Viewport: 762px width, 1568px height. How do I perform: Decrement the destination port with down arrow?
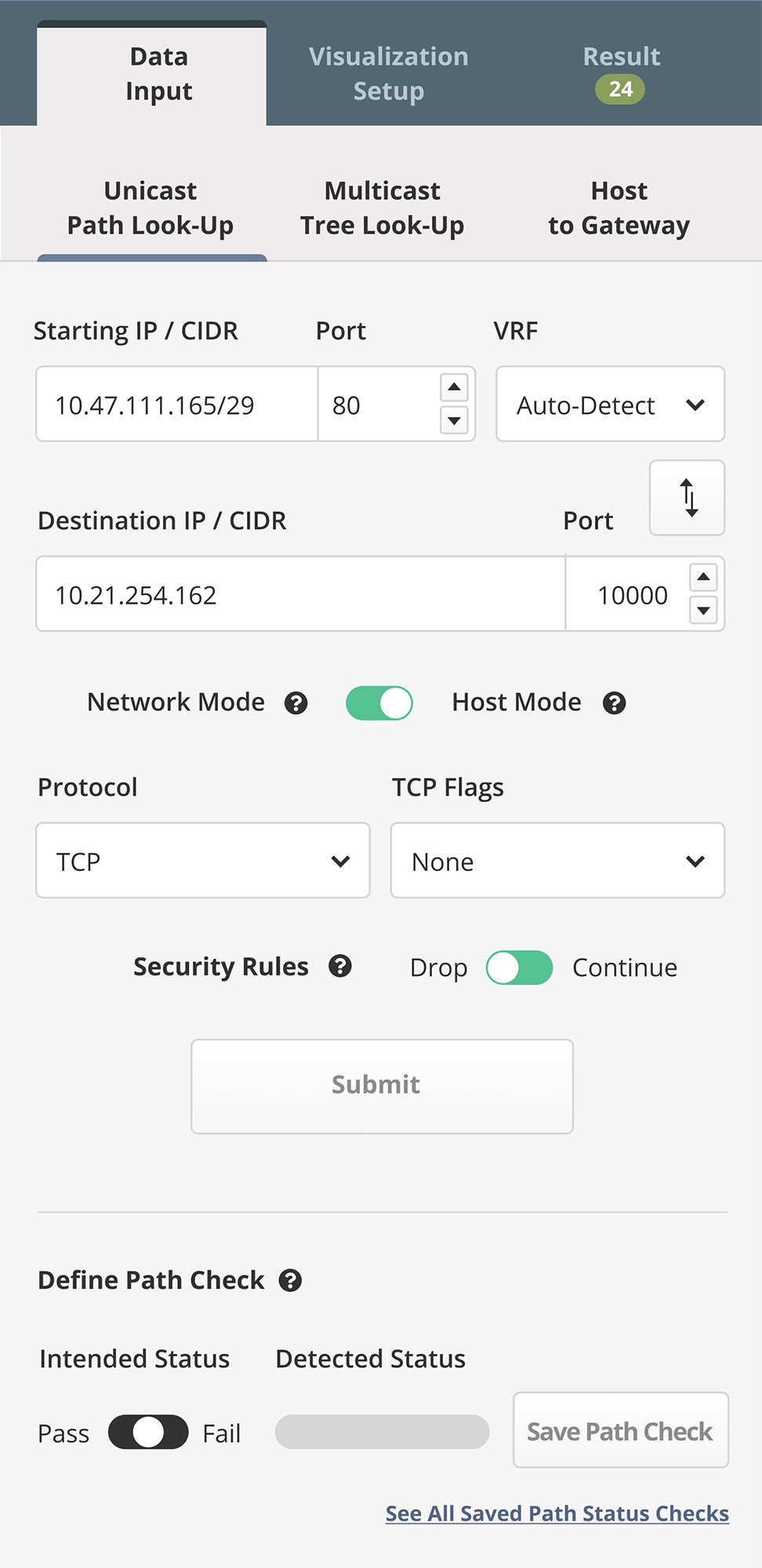pyautogui.click(x=703, y=610)
